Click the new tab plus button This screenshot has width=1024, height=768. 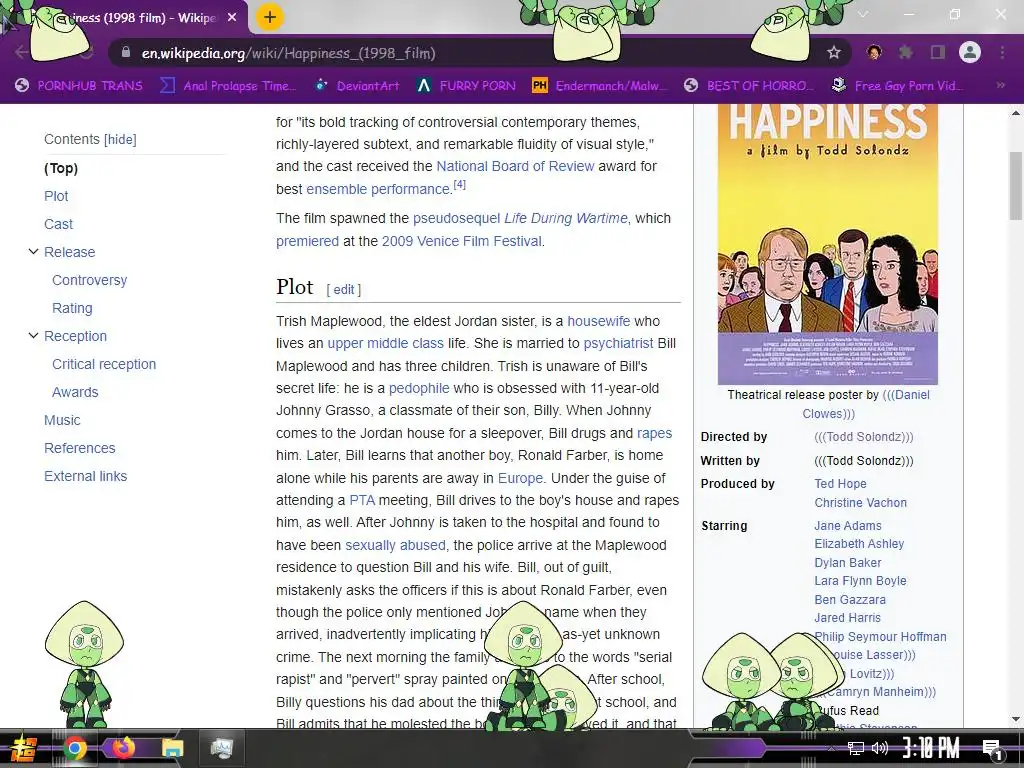270,18
